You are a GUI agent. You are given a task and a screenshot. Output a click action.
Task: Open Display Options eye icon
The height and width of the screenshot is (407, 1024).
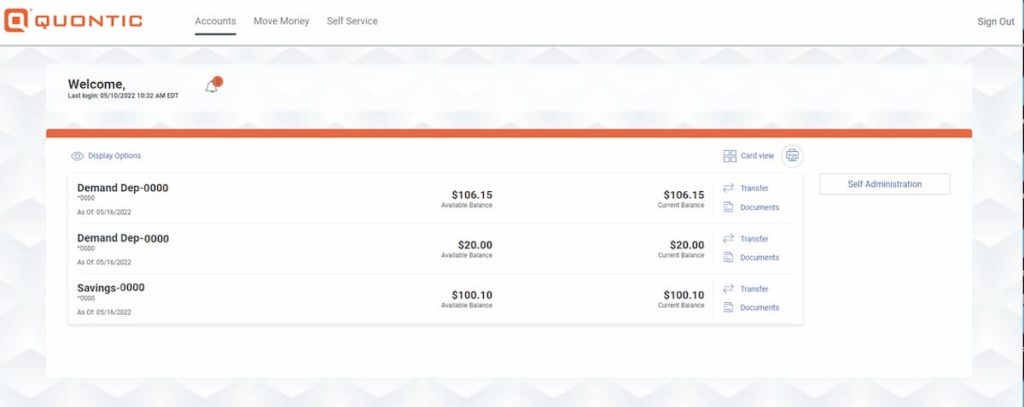(x=77, y=156)
